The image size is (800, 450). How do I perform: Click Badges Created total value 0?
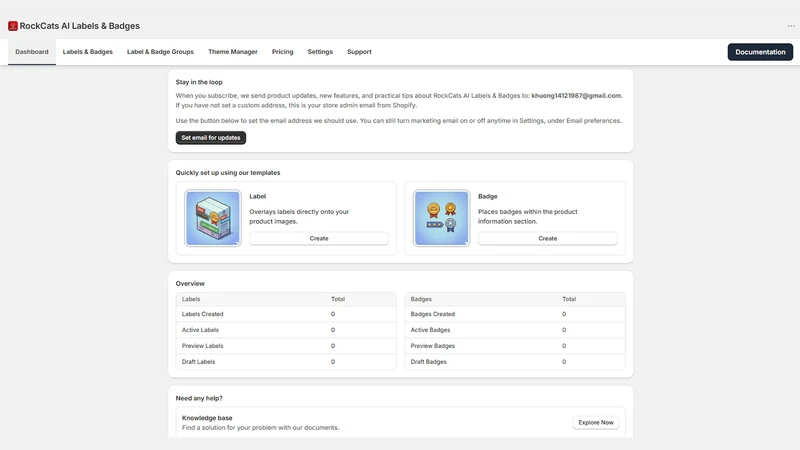coord(564,314)
